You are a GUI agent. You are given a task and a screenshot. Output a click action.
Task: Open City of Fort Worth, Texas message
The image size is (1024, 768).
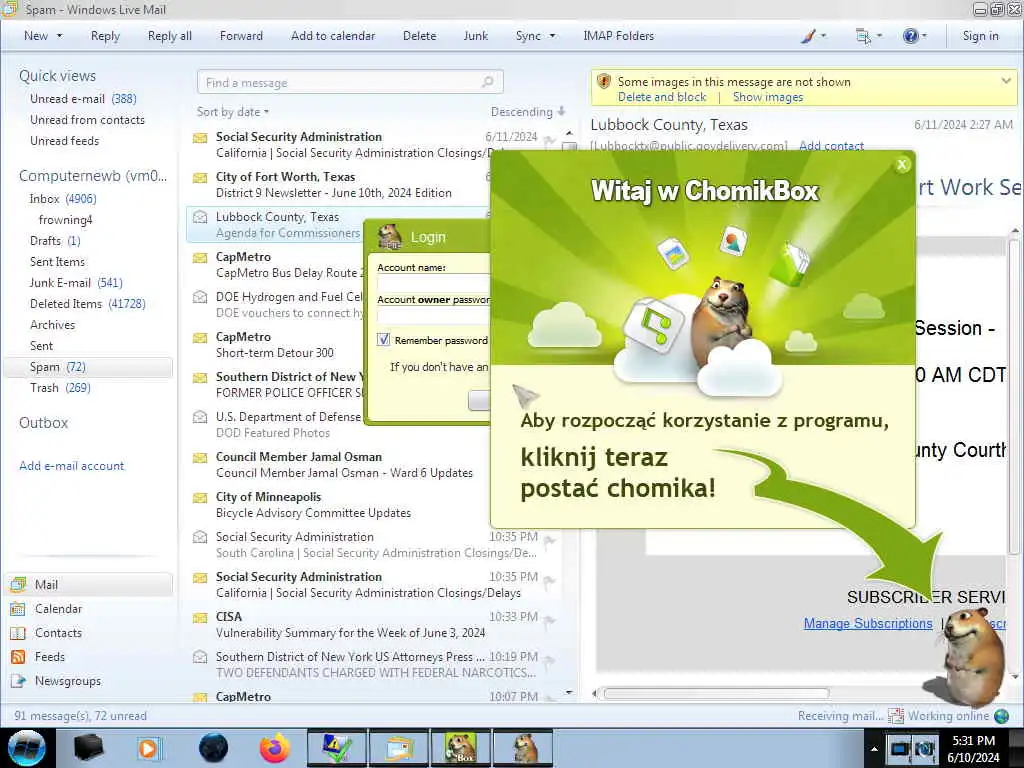(340, 185)
